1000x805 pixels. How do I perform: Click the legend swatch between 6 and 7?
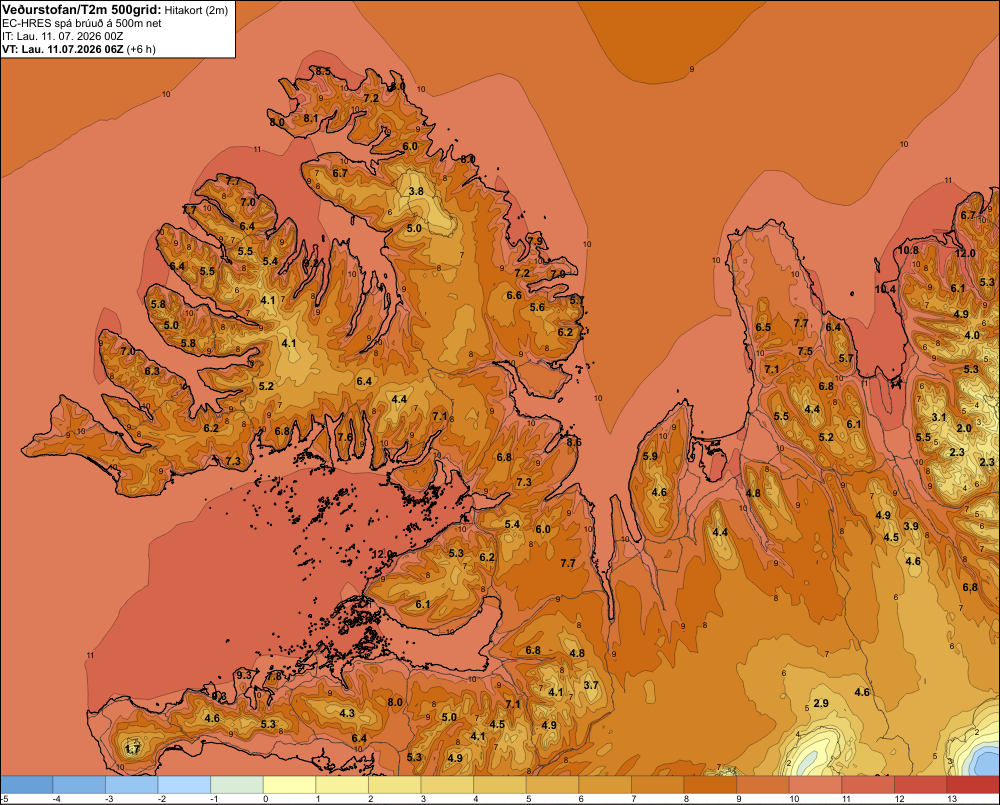(x=605, y=785)
